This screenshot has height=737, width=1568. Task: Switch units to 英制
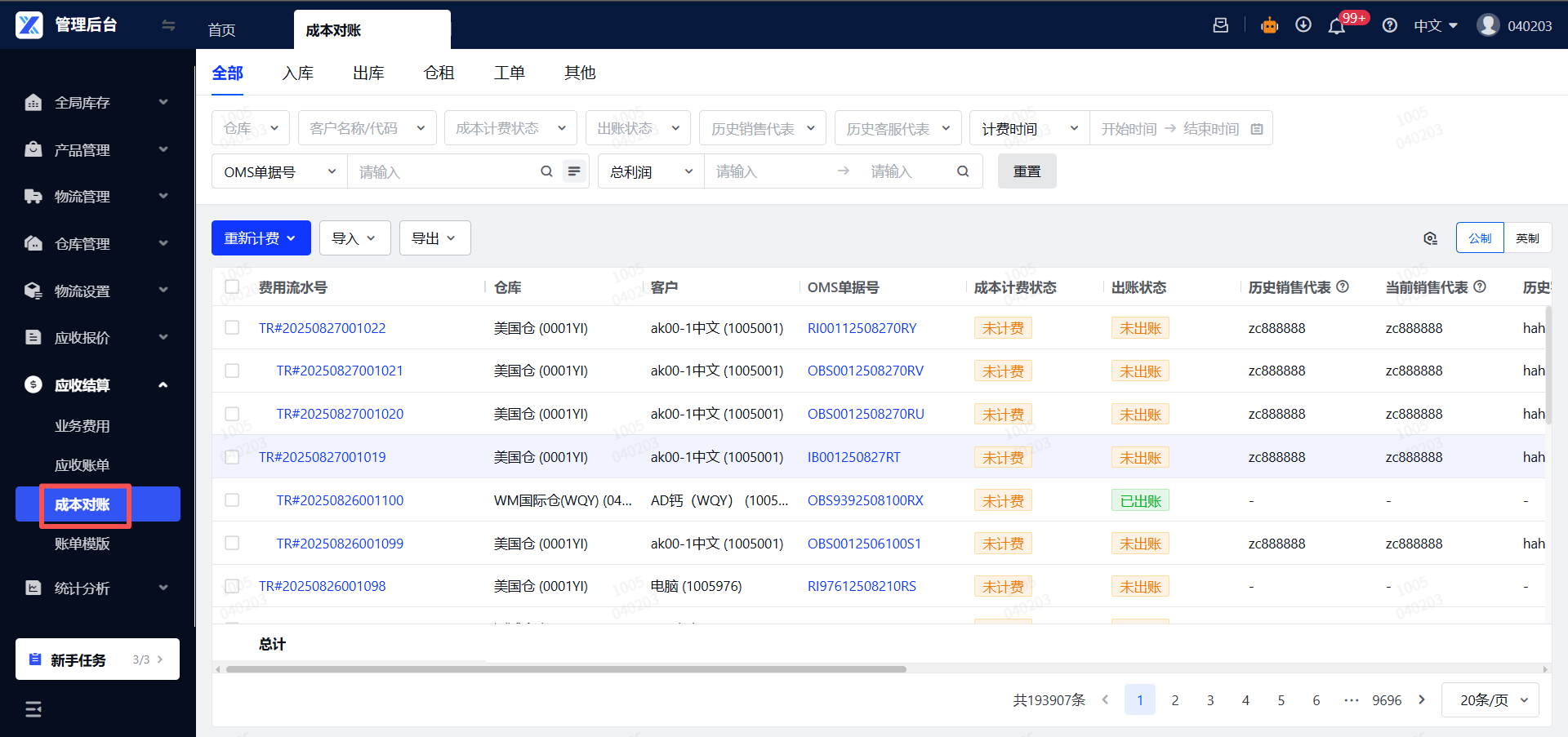[x=1527, y=238]
